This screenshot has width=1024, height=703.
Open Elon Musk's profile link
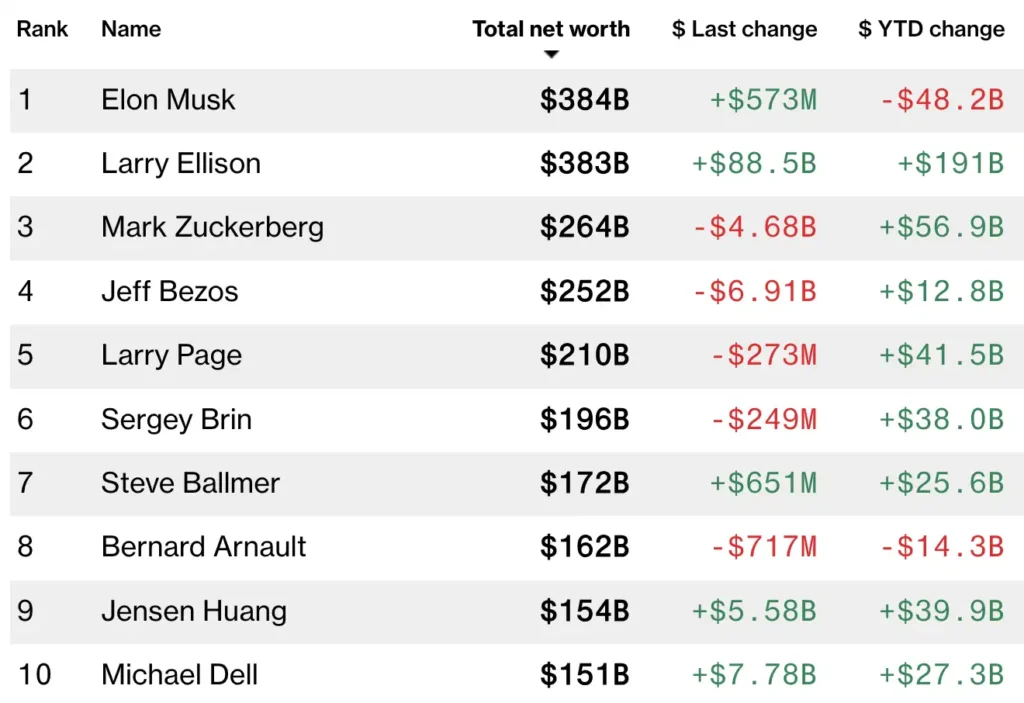[168, 100]
